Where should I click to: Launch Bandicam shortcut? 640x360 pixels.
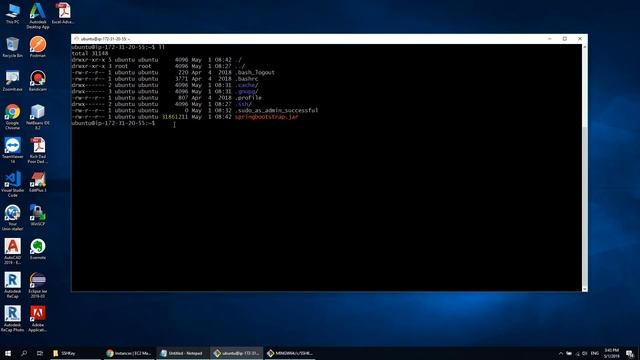38,81
